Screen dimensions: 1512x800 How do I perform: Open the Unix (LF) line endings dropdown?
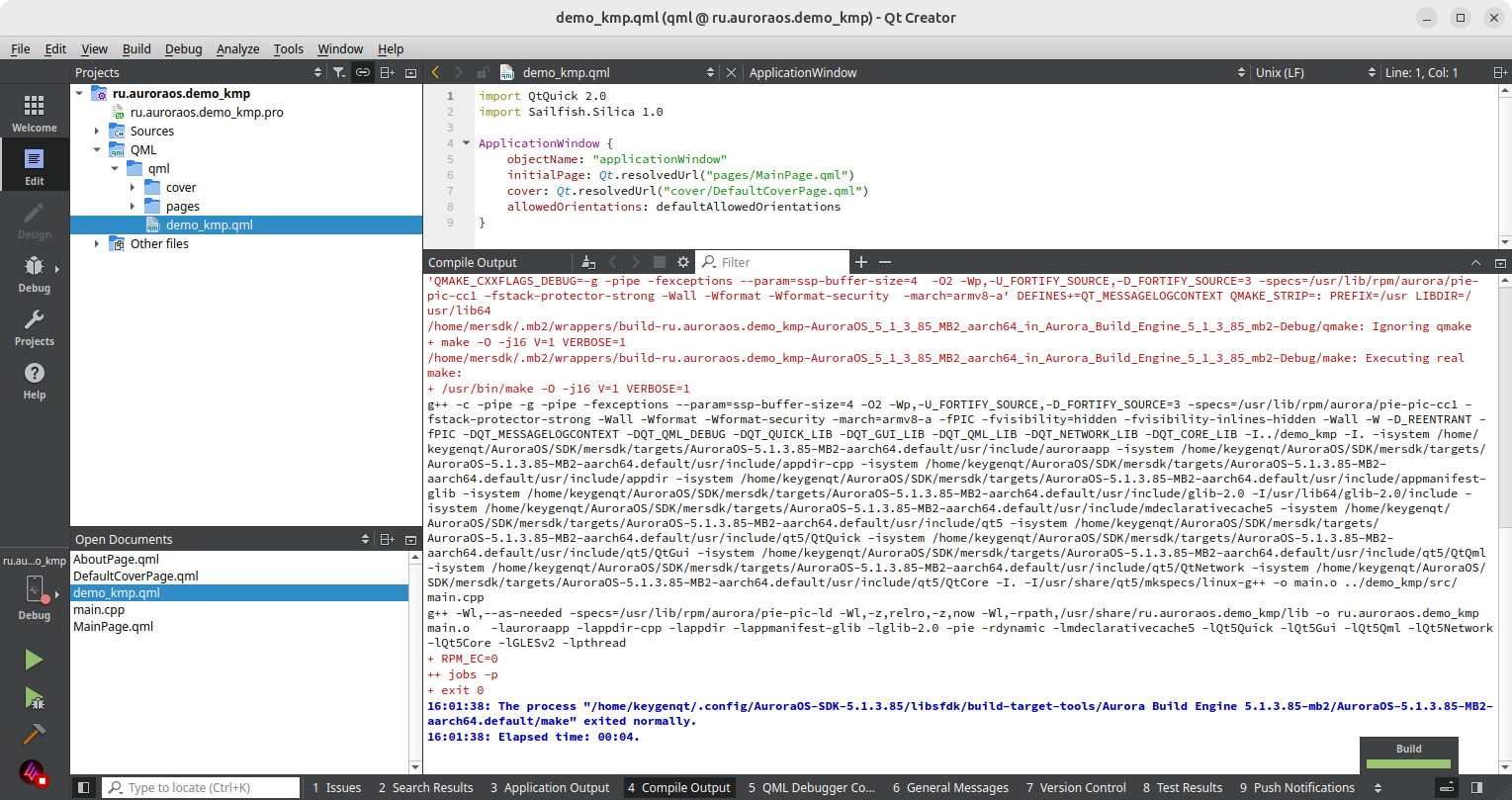click(1313, 72)
